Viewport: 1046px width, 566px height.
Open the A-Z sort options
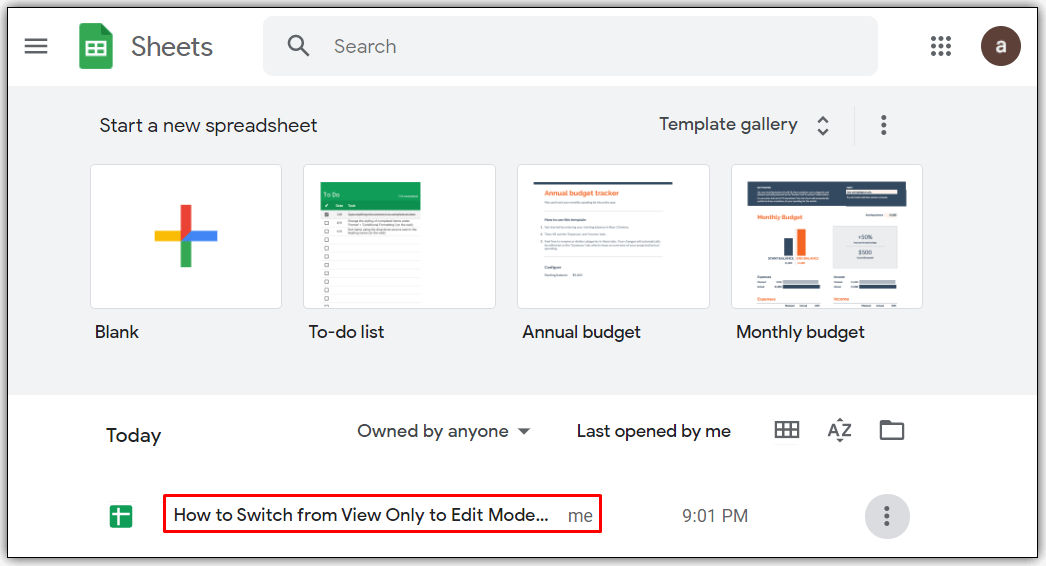point(839,430)
